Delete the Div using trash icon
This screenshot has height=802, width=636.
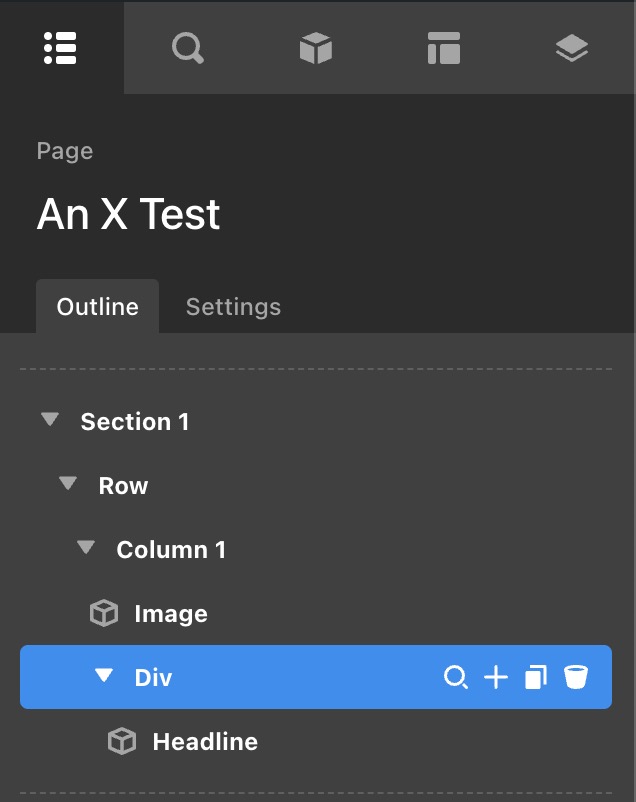(575, 678)
